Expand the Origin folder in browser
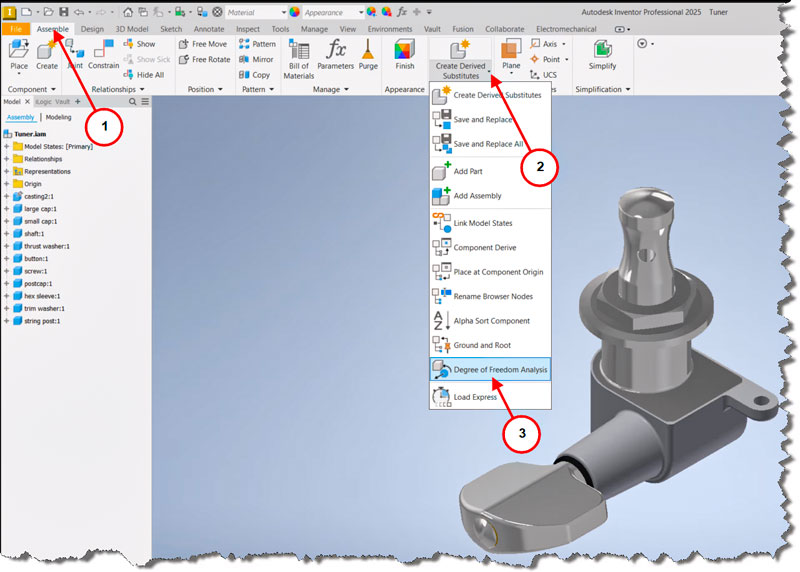Screen dimensions: 800x572 [7, 184]
